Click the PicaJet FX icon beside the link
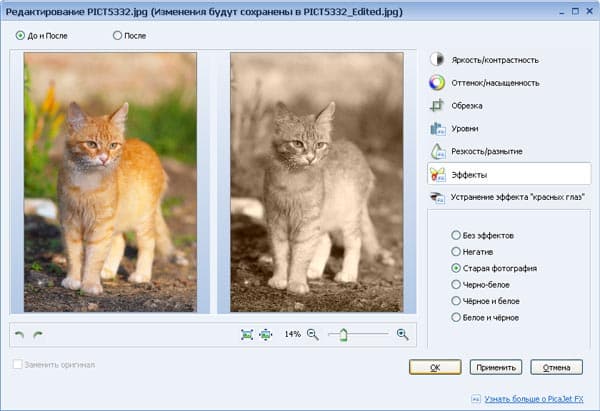This screenshot has width=600, height=411. (476, 399)
